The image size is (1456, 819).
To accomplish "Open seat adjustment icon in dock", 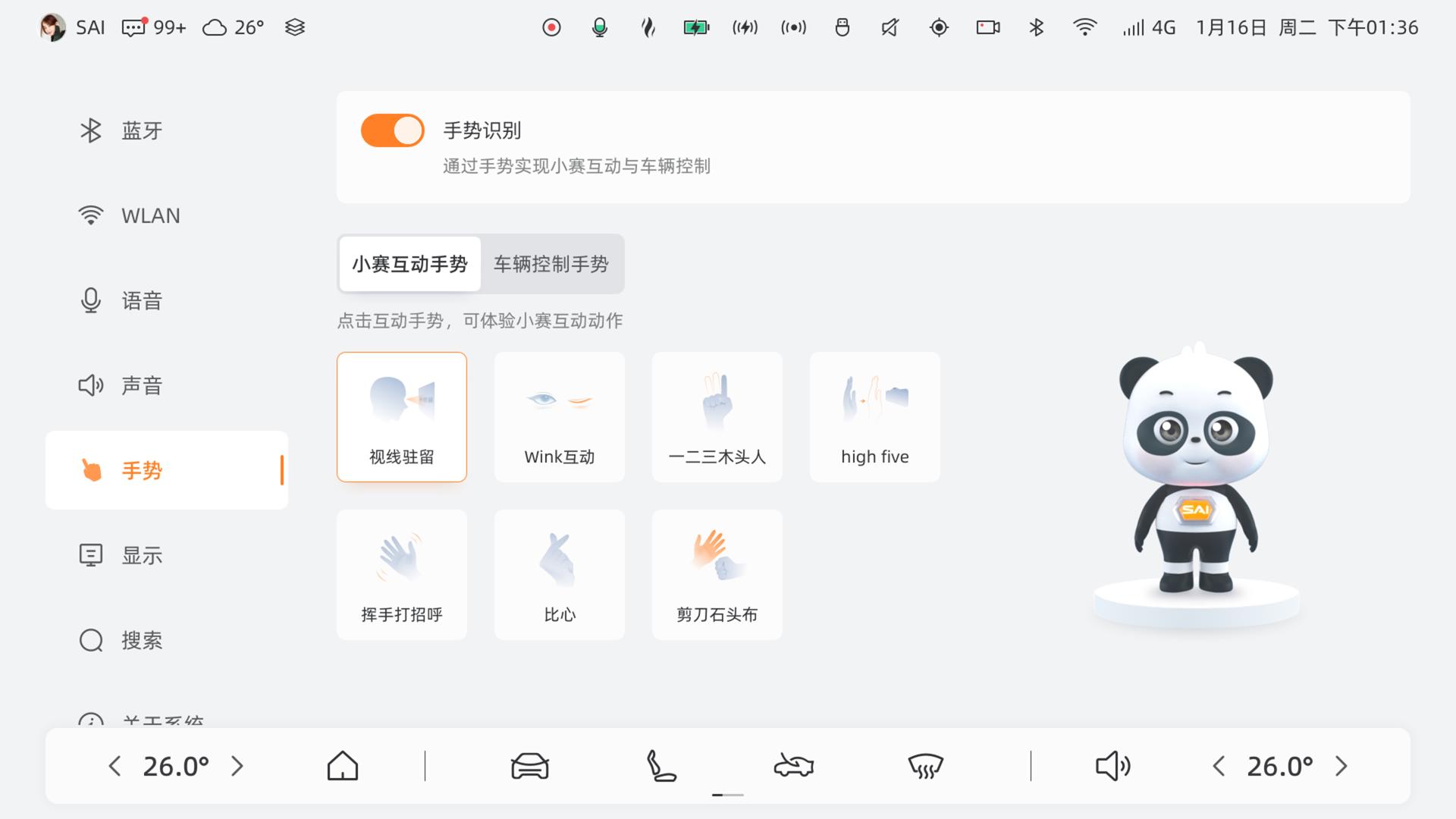I will pyautogui.click(x=661, y=766).
